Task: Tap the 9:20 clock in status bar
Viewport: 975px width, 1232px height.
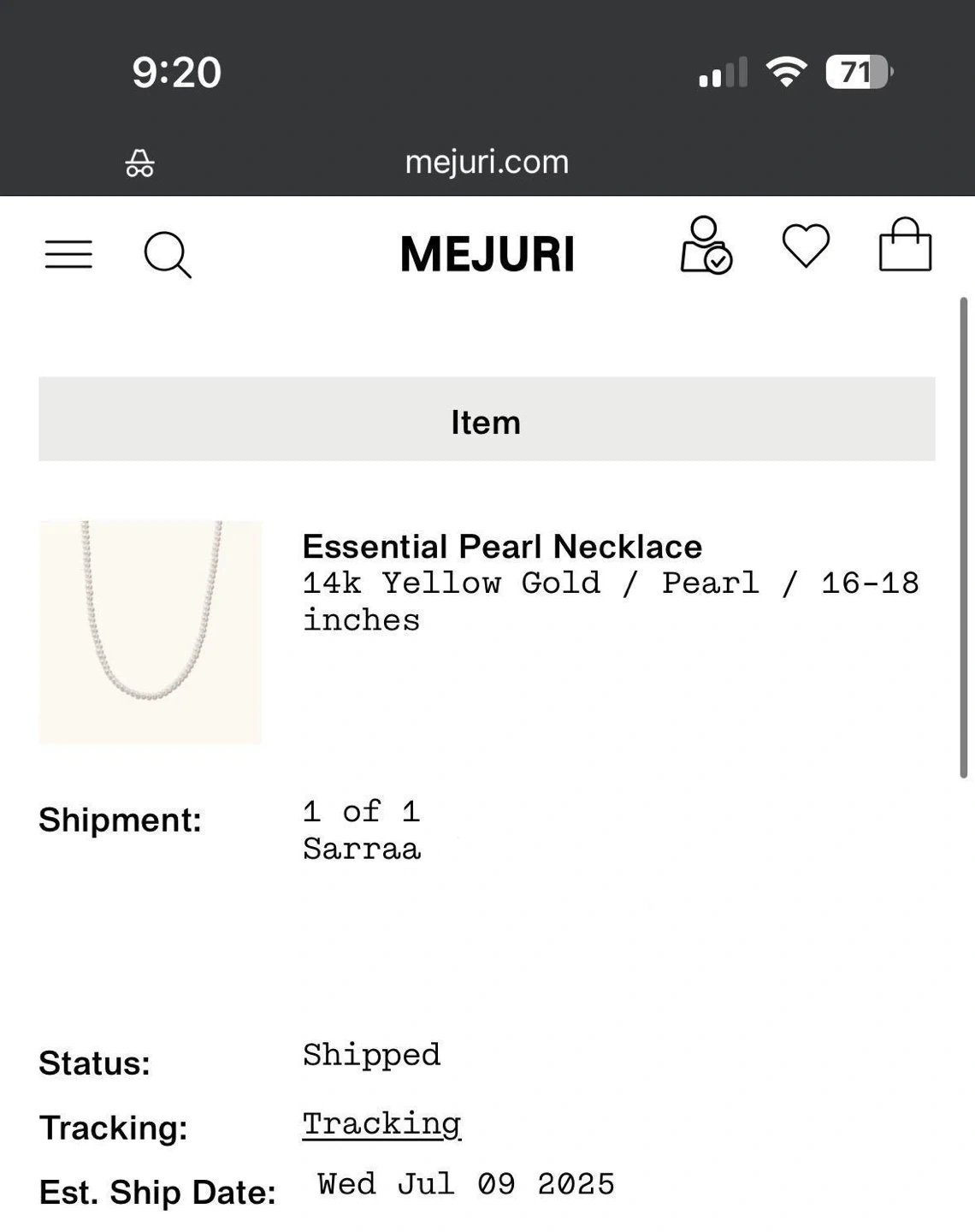Action: click(x=176, y=72)
